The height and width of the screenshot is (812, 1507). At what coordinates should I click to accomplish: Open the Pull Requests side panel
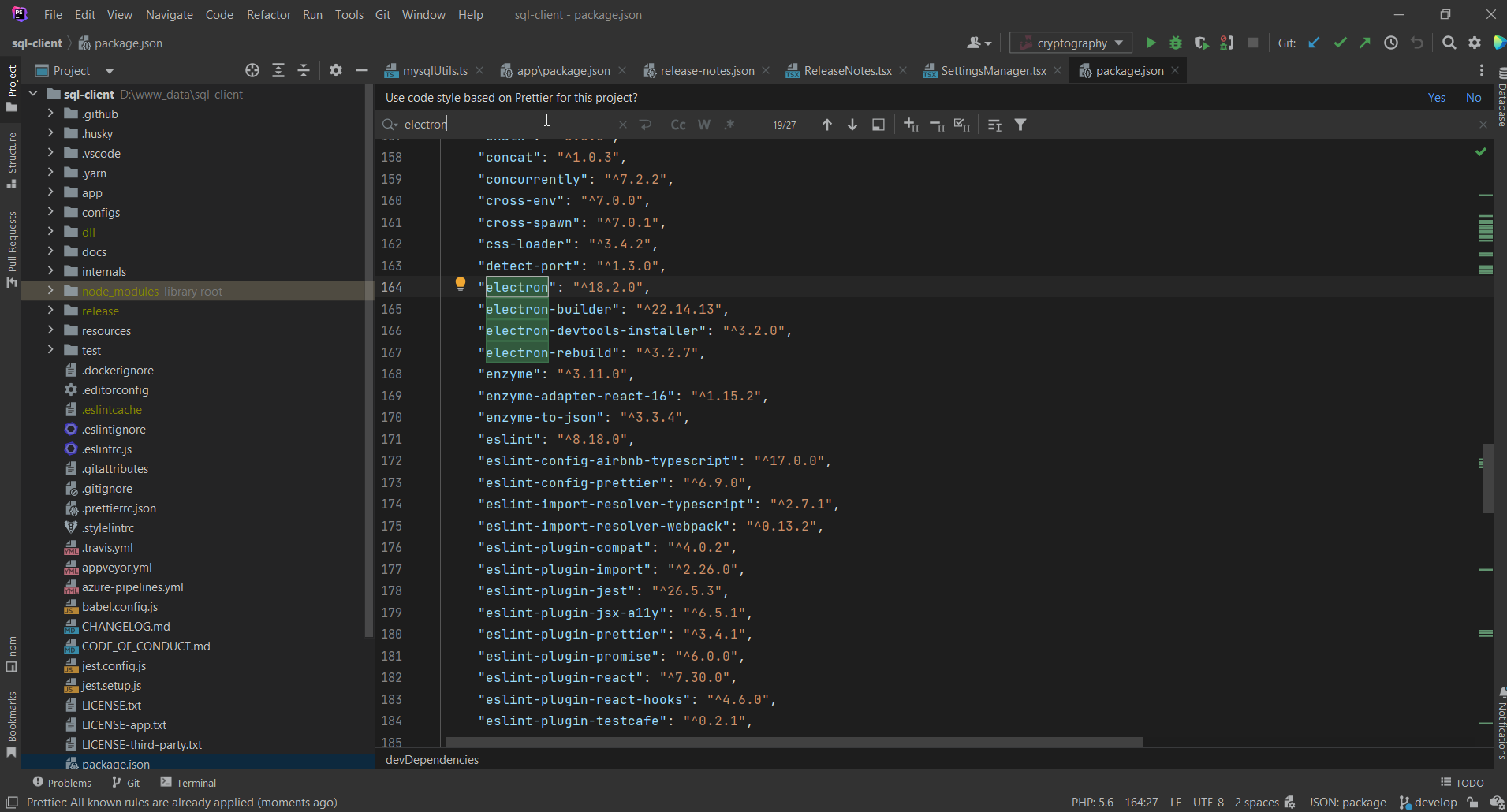[x=11, y=249]
